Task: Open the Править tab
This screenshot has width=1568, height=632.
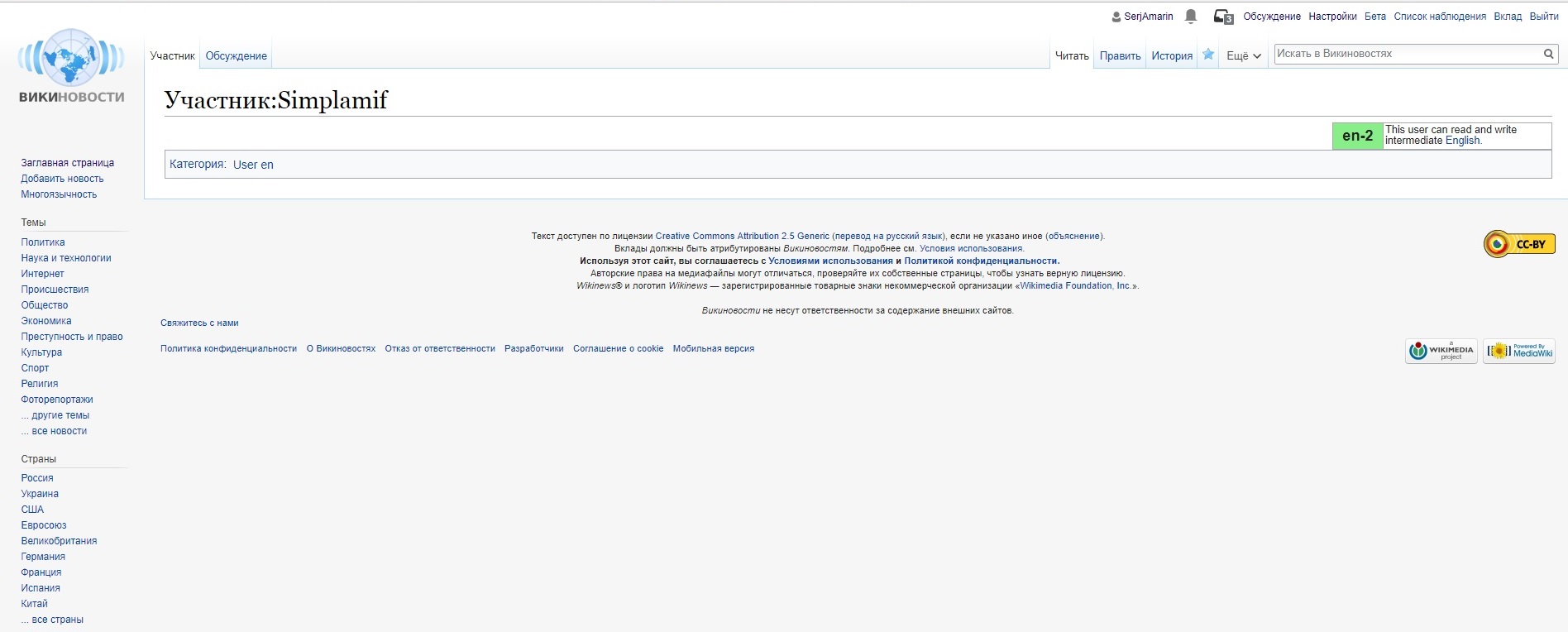Action: pos(1120,56)
